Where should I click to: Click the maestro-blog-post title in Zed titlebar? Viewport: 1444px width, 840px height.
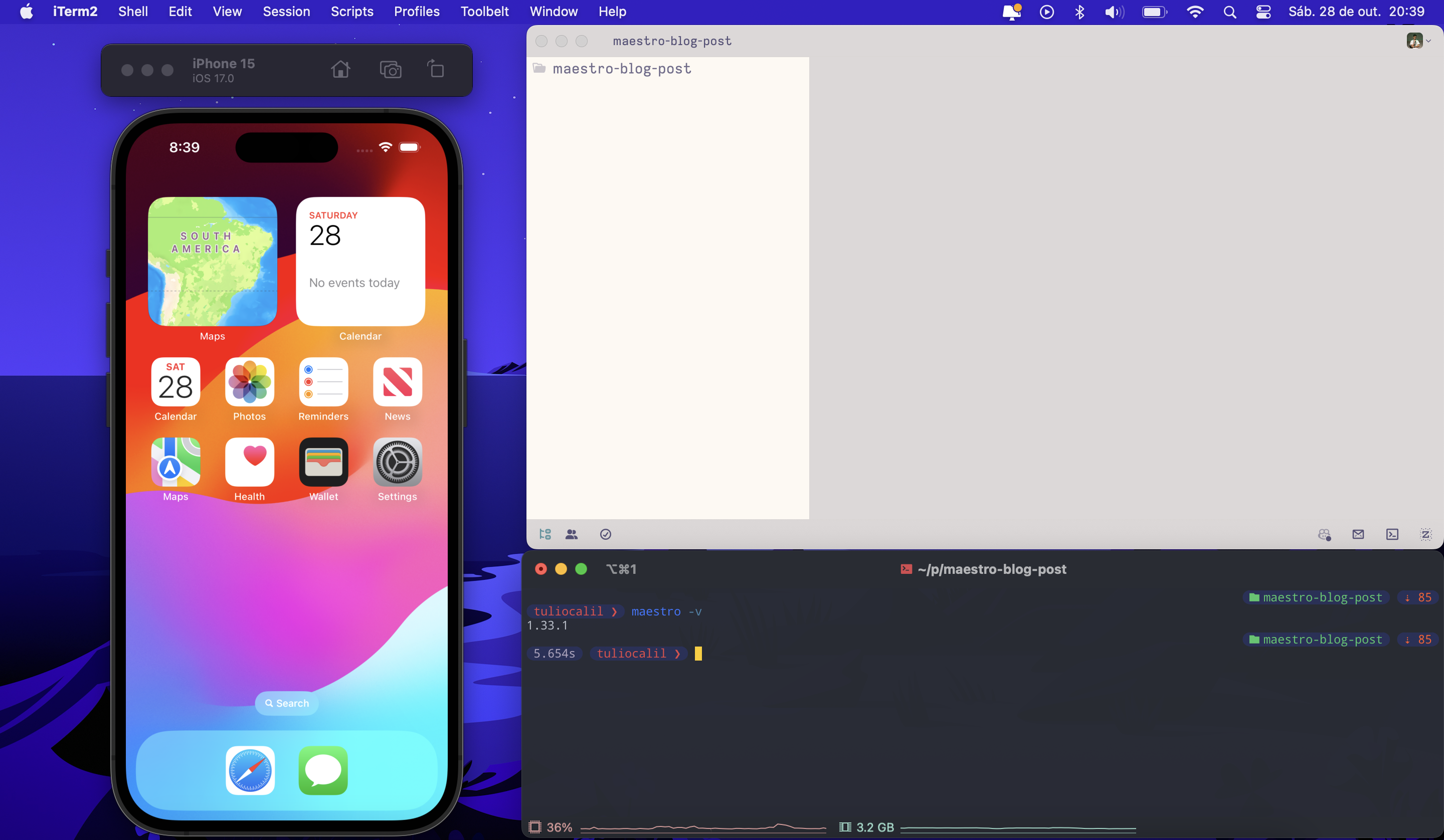coord(672,41)
